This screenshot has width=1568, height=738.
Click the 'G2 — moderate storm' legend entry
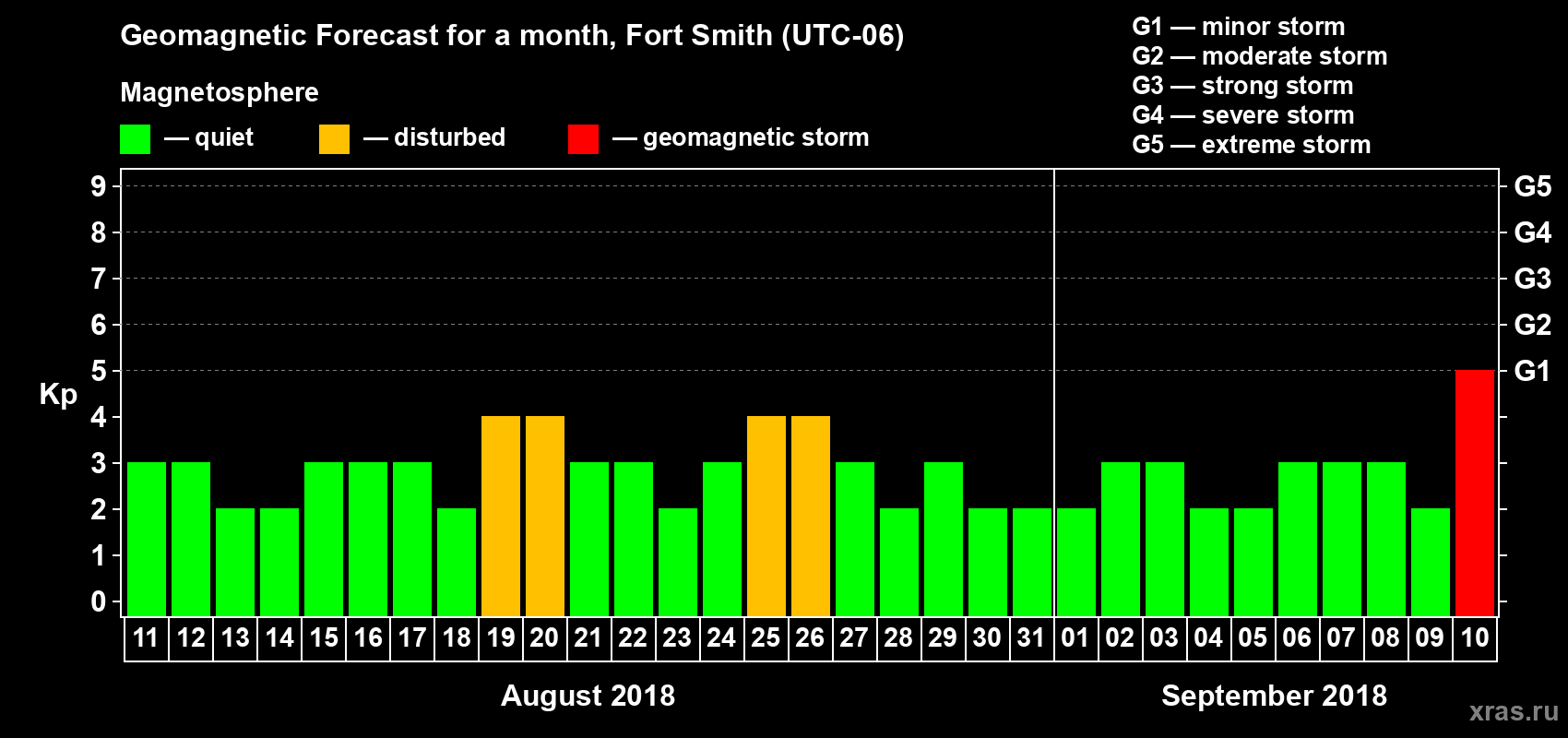(1260, 56)
